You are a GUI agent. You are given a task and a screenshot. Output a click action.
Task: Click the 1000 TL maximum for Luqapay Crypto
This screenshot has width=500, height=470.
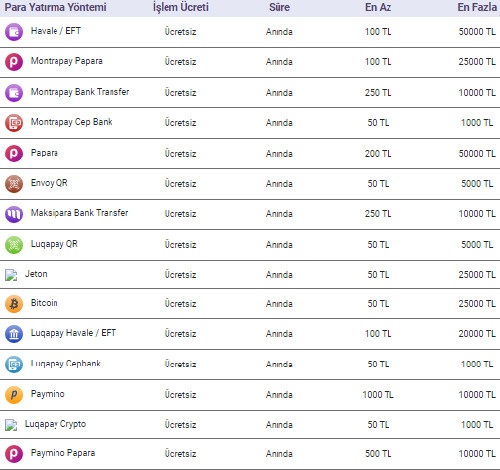[x=477, y=425]
